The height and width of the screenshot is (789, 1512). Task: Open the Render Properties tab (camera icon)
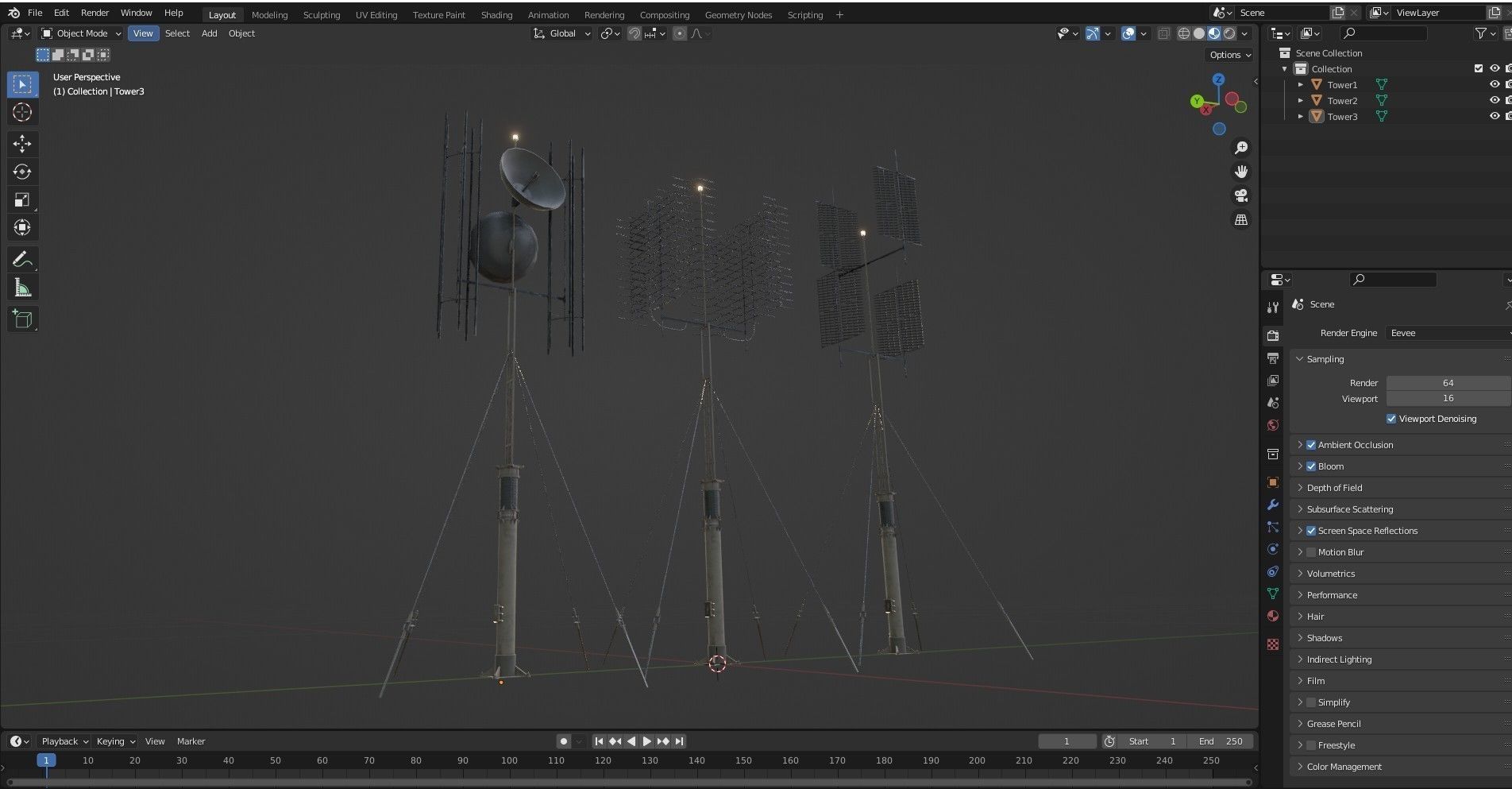(1272, 335)
